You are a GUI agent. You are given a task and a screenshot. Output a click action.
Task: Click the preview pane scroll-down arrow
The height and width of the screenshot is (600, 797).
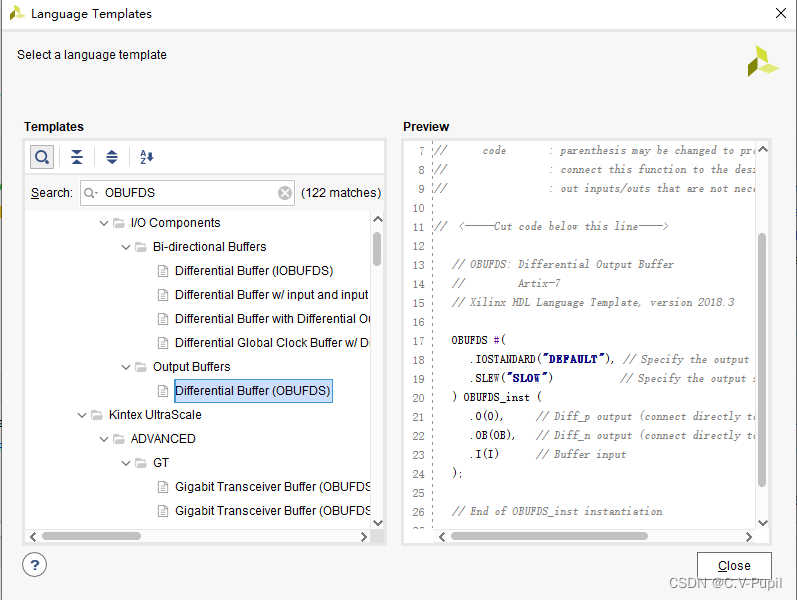[x=762, y=522]
